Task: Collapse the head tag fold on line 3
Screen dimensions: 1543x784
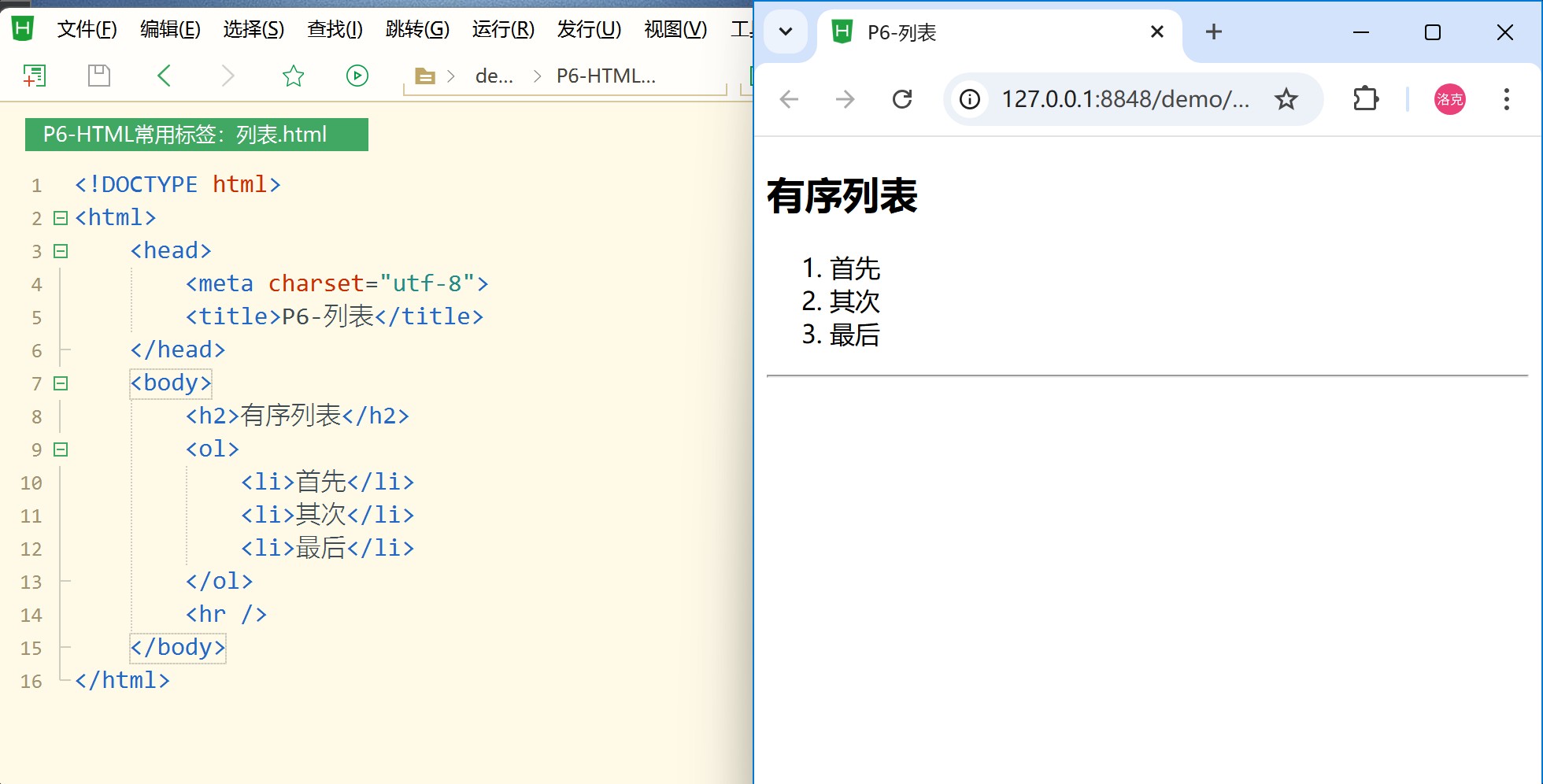Action: coord(61,251)
